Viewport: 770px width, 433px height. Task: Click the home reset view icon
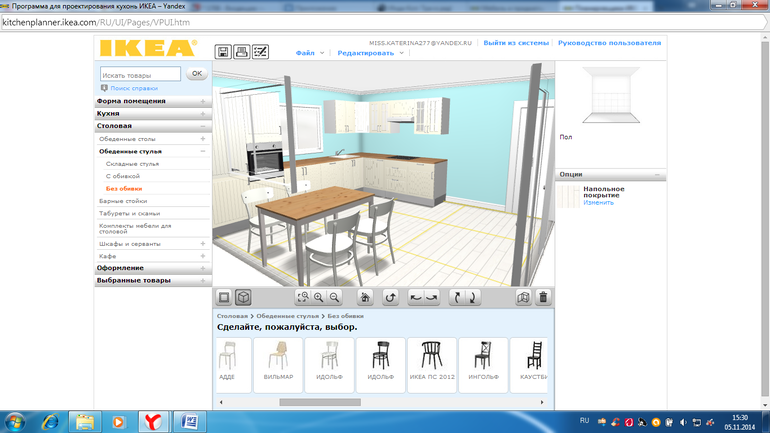tap(365, 297)
